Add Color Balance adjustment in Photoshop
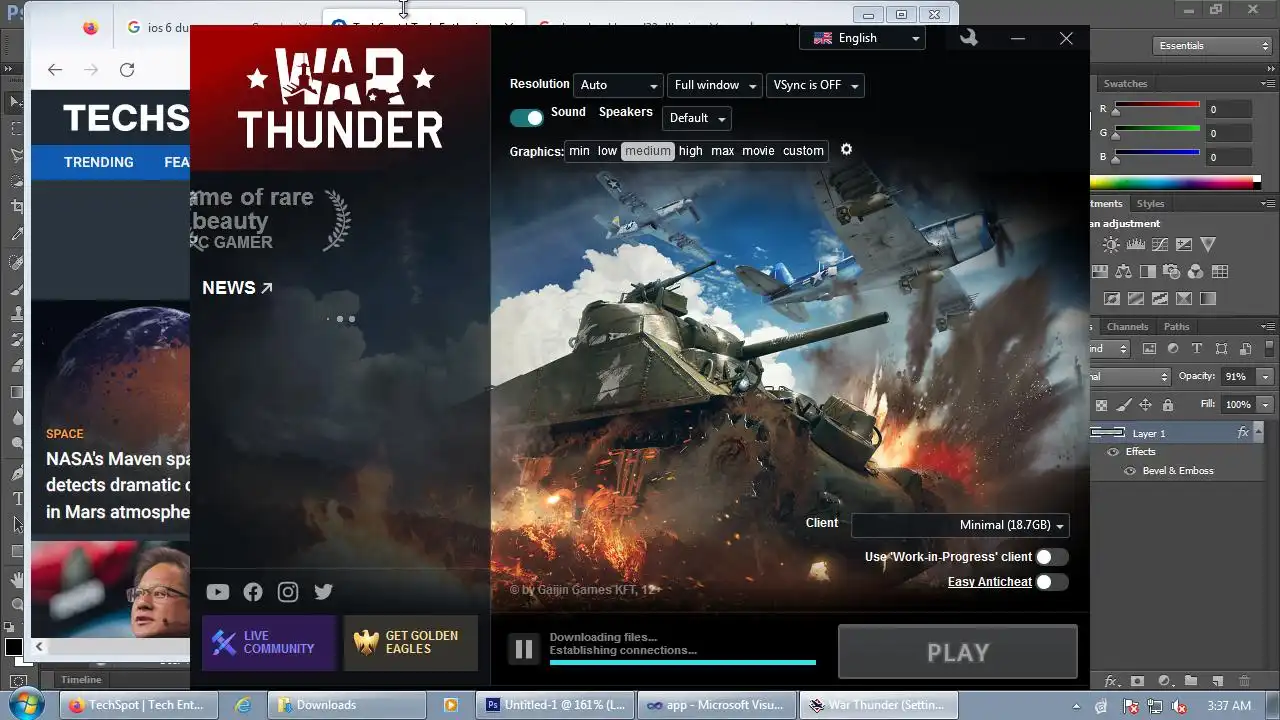The width and height of the screenshot is (1280, 720). [x=1124, y=271]
